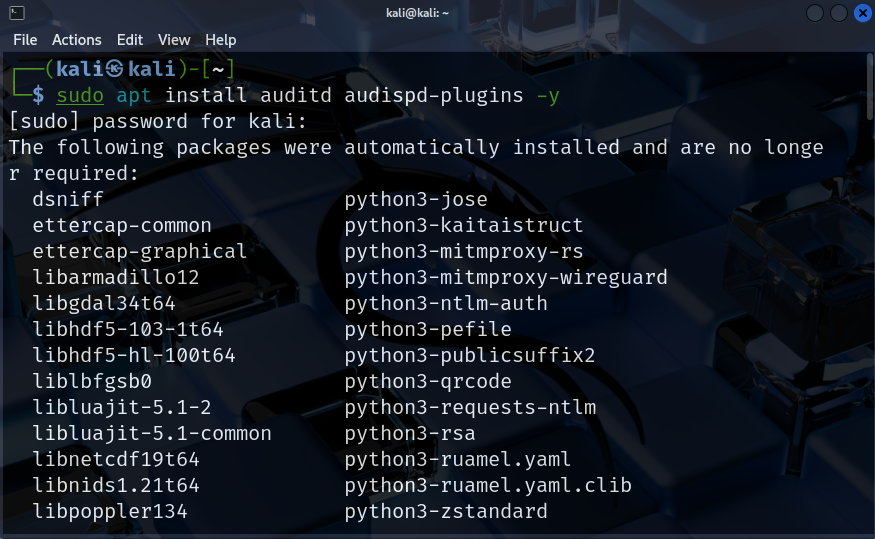Select package name libgdal34t64
This screenshot has height=539, width=875.
104,304
